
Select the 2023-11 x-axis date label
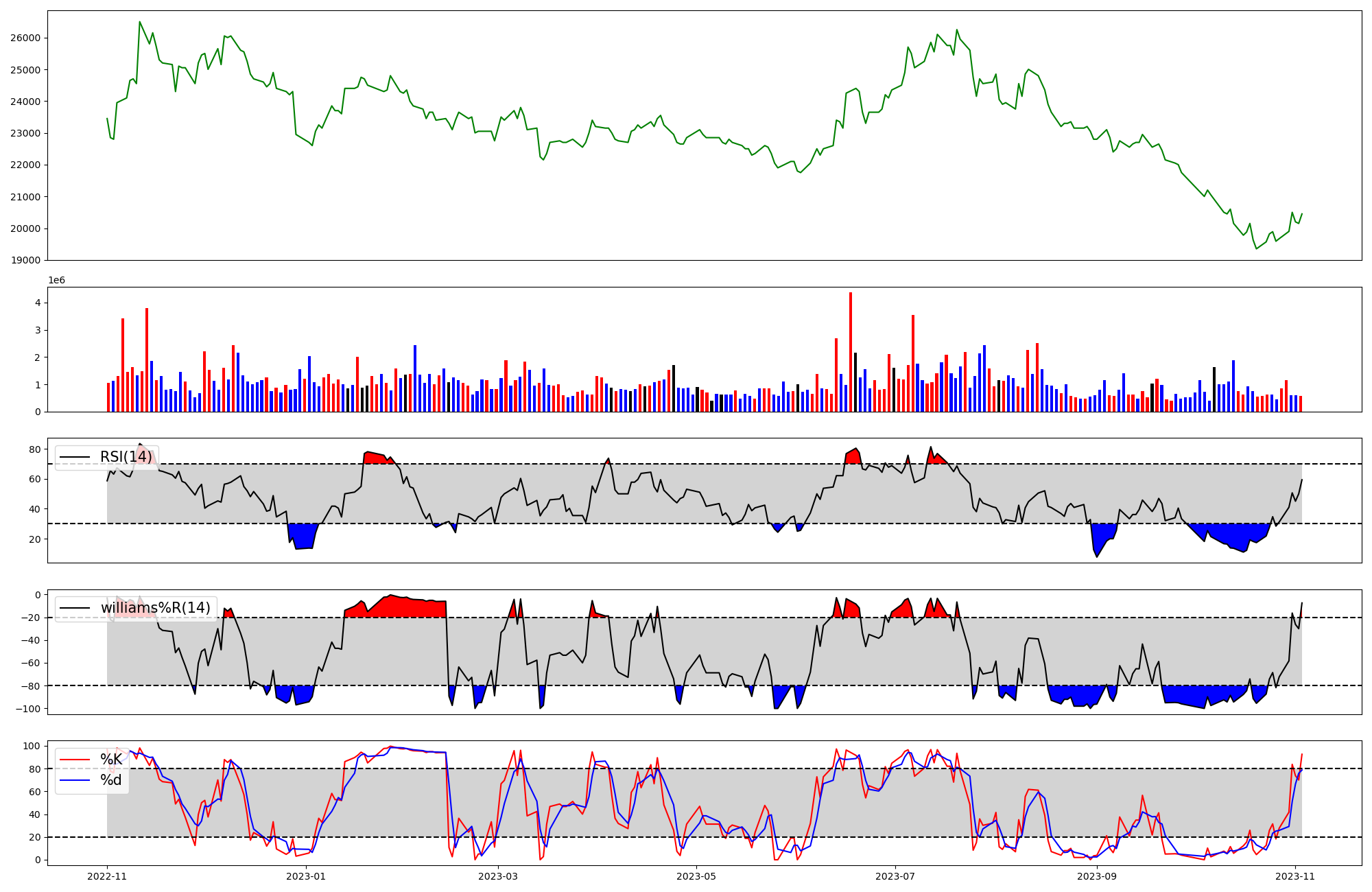pyautogui.click(x=1294, y=876)
